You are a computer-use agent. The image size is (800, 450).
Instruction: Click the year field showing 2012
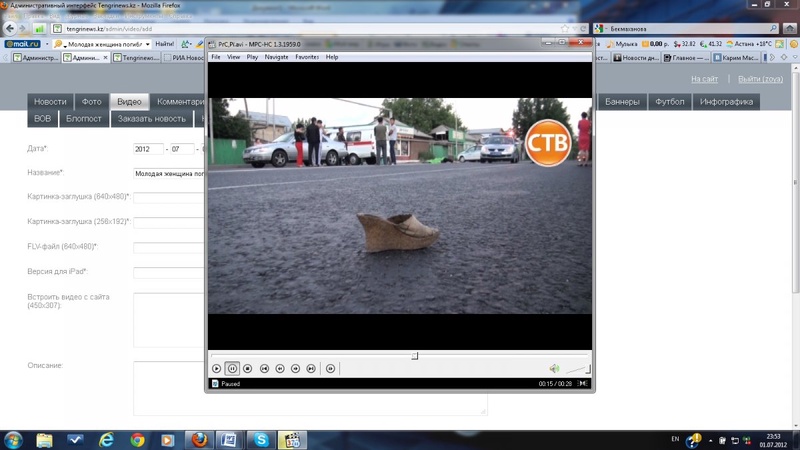[148, 149]
